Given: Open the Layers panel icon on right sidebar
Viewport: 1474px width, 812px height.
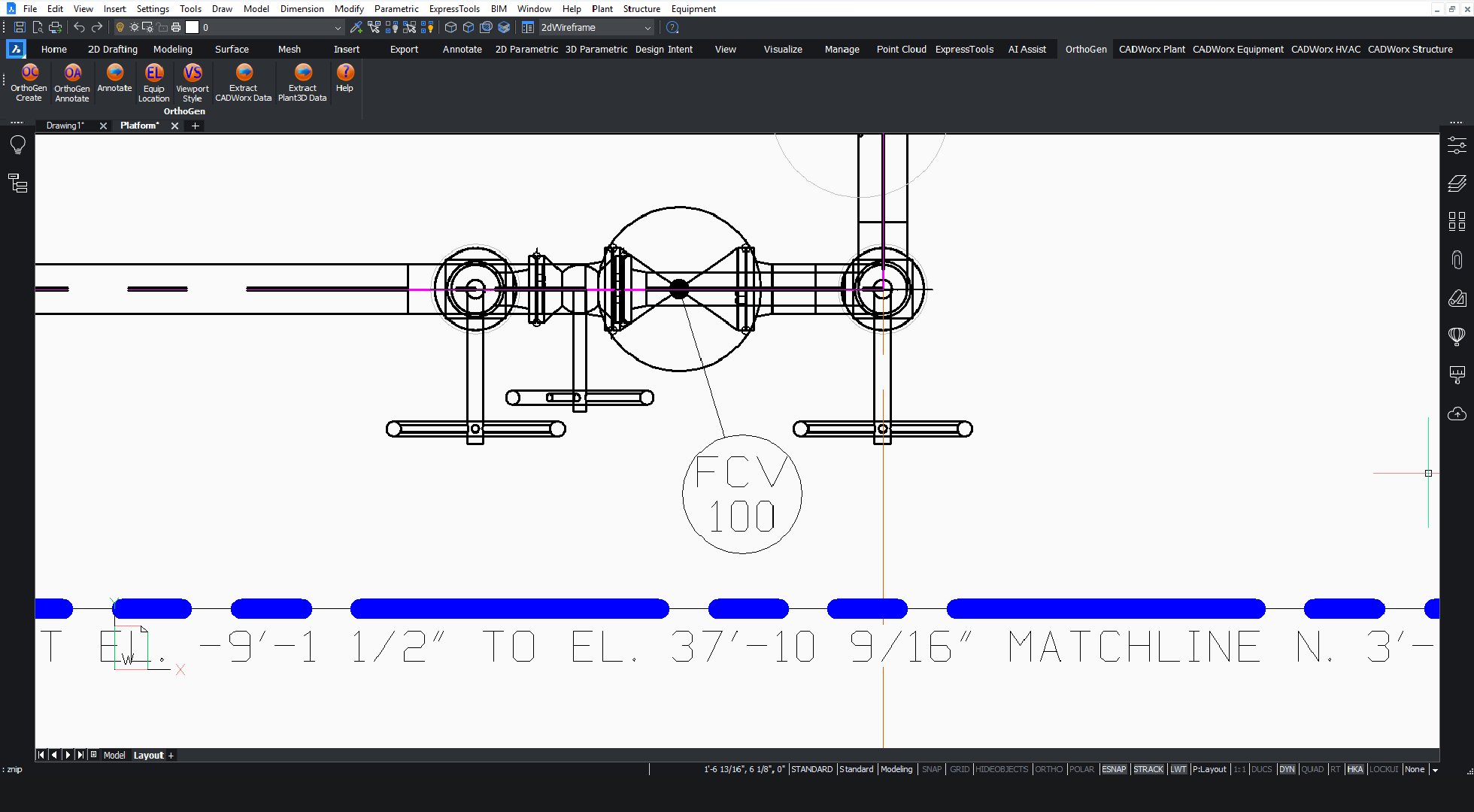Looking at the screenshot, I should click(x=1457, y=183).
